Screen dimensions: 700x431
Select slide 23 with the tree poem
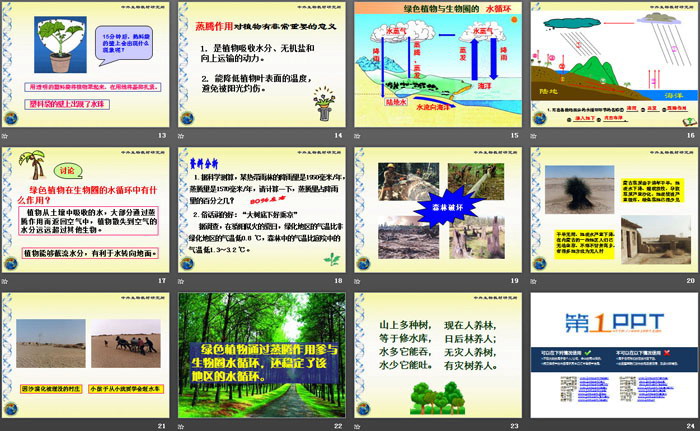438,356
